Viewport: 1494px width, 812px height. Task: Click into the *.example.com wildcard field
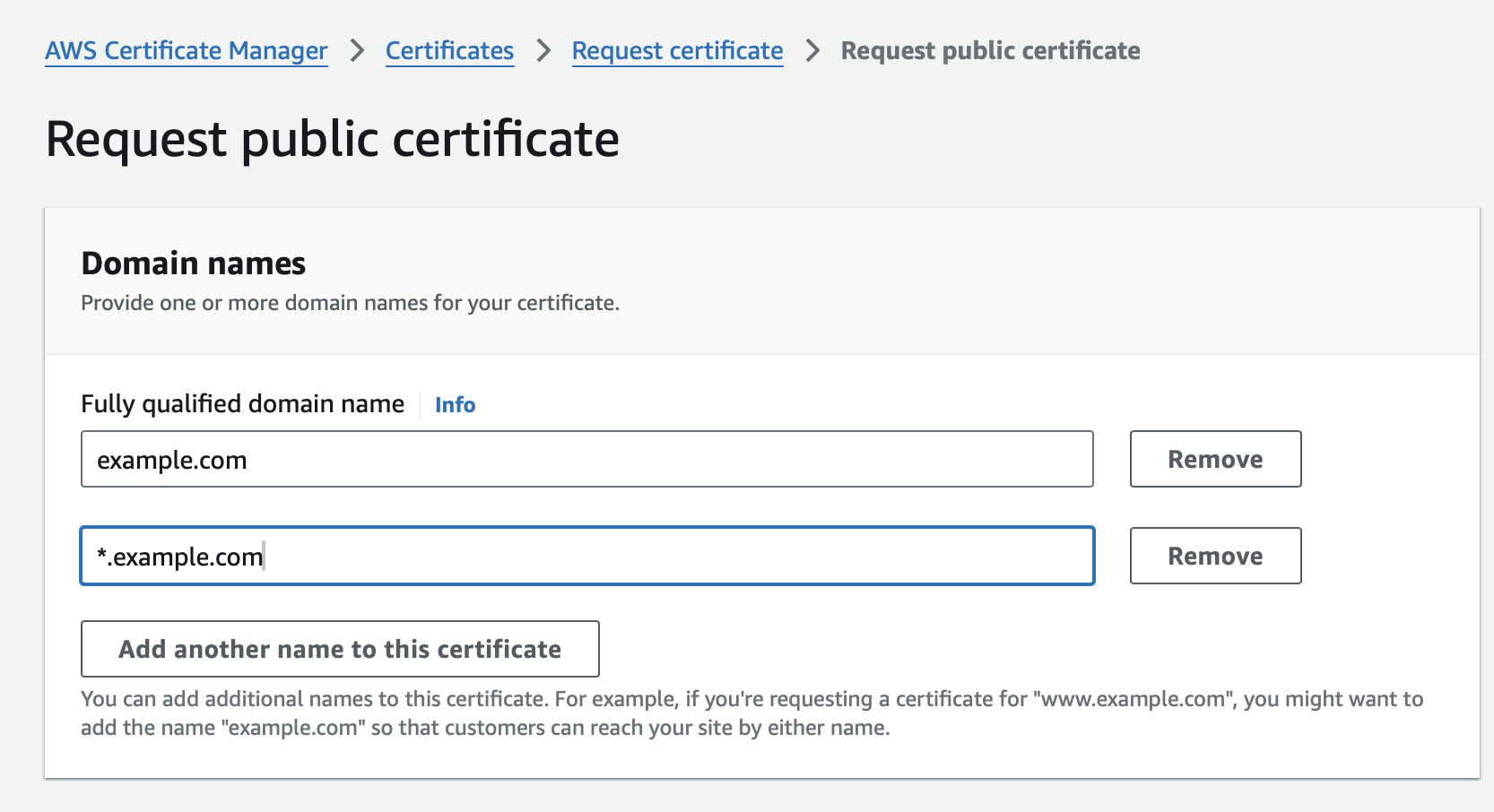(x=586, y=557)
